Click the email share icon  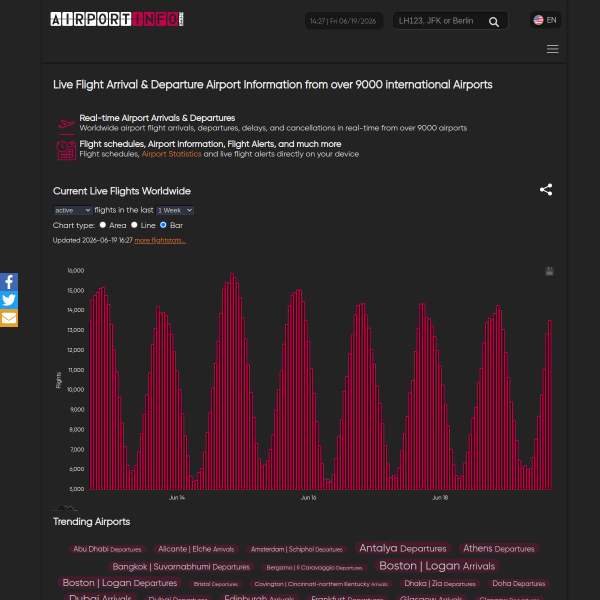click(9, 318)
